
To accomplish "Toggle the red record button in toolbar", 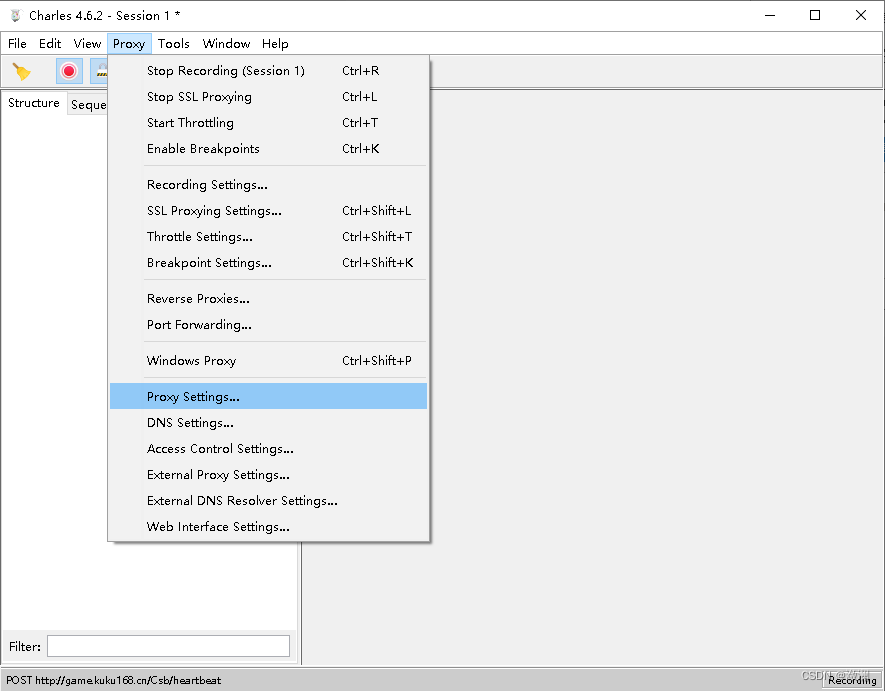I will pyautogui.click(x=69, y=71).
